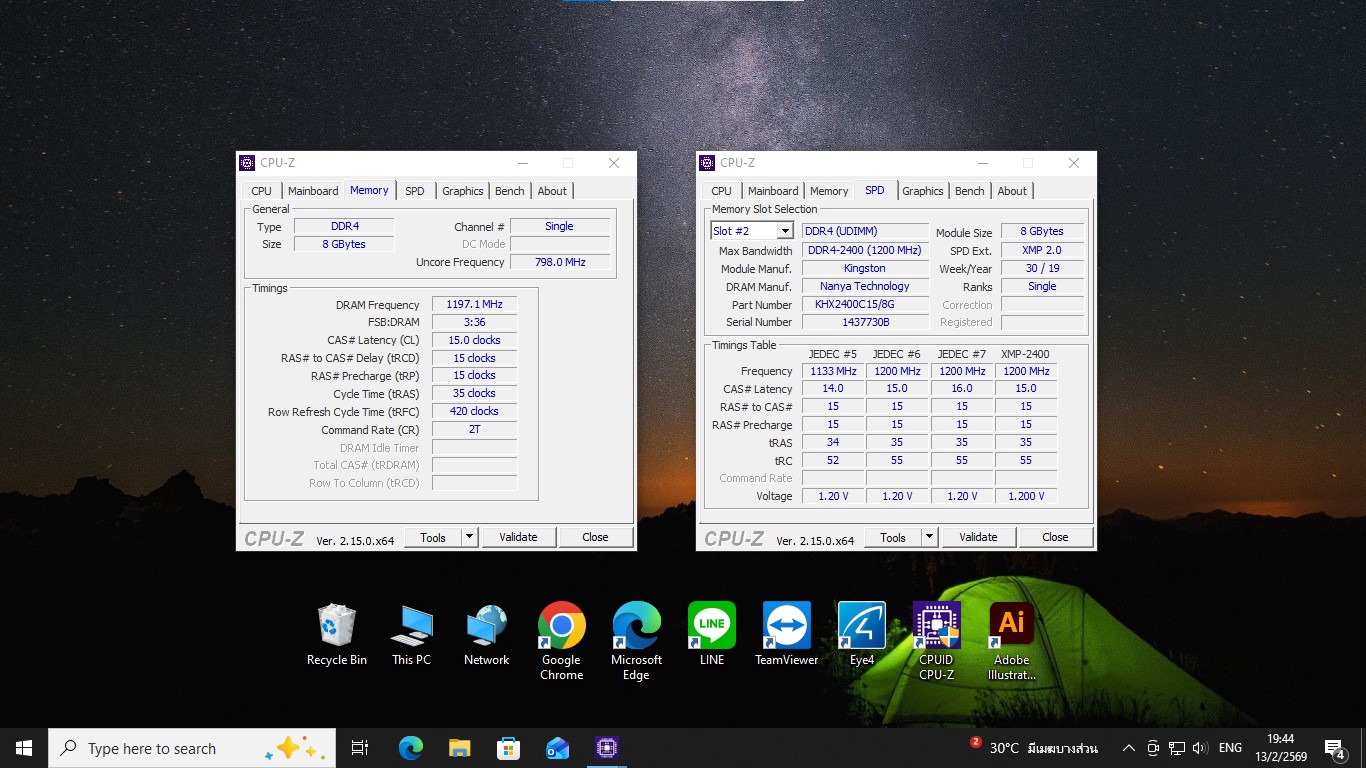The image size is (1366, 768).
Task: Select the Bench tab in SPD window
Action: (969, 191)
